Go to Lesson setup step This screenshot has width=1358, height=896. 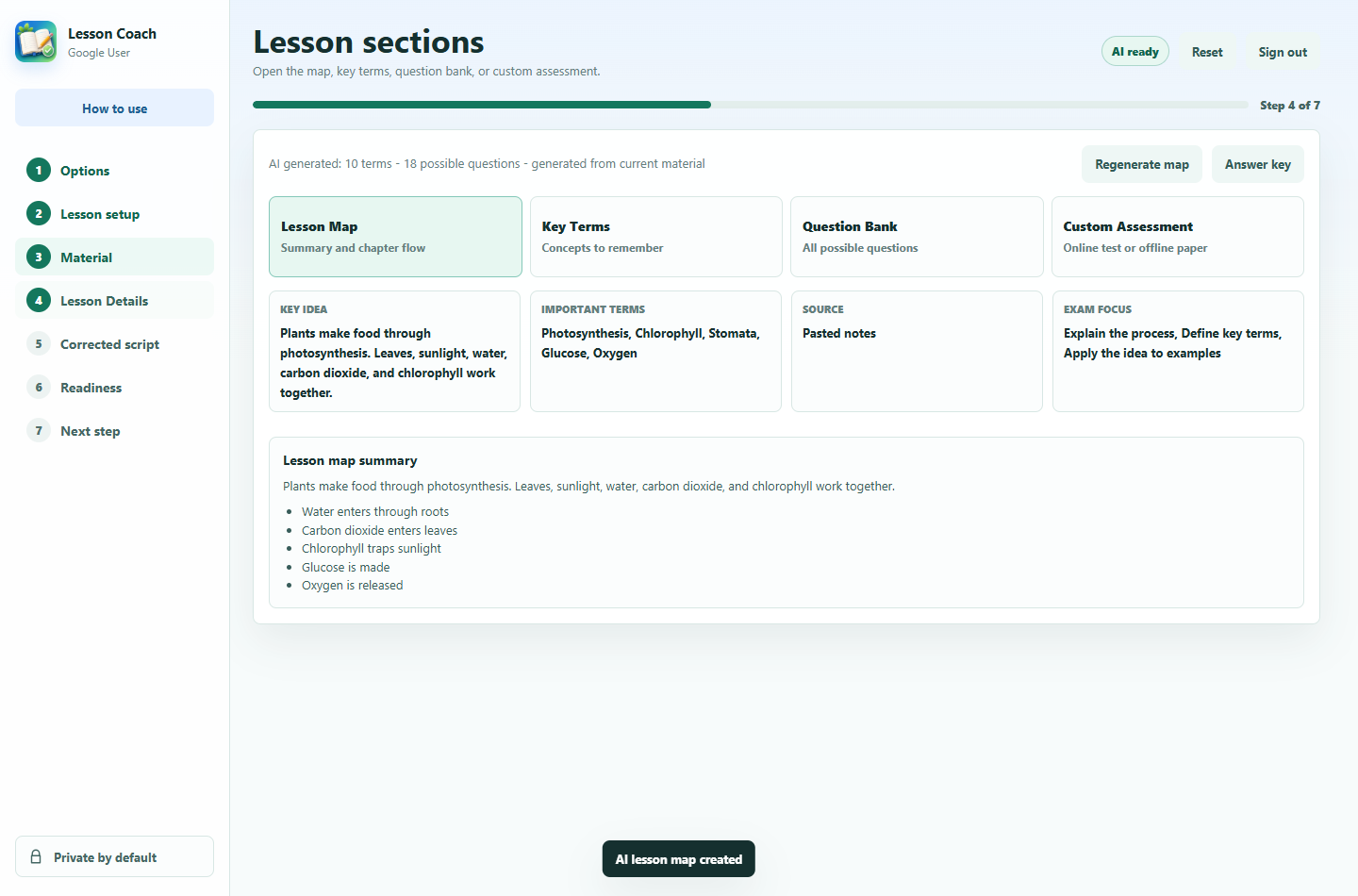click(x=114, y=214)
